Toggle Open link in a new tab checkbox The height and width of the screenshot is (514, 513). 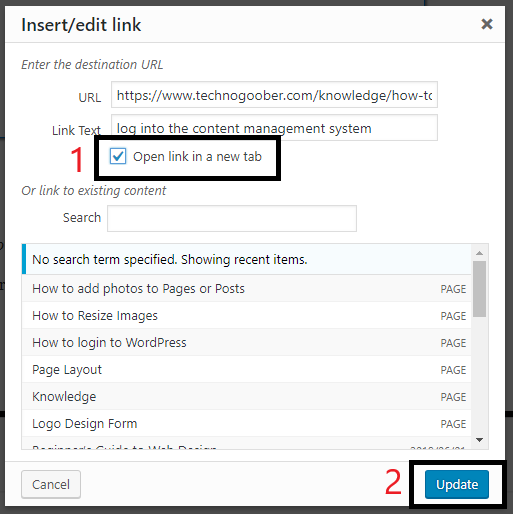pos(118,156)
